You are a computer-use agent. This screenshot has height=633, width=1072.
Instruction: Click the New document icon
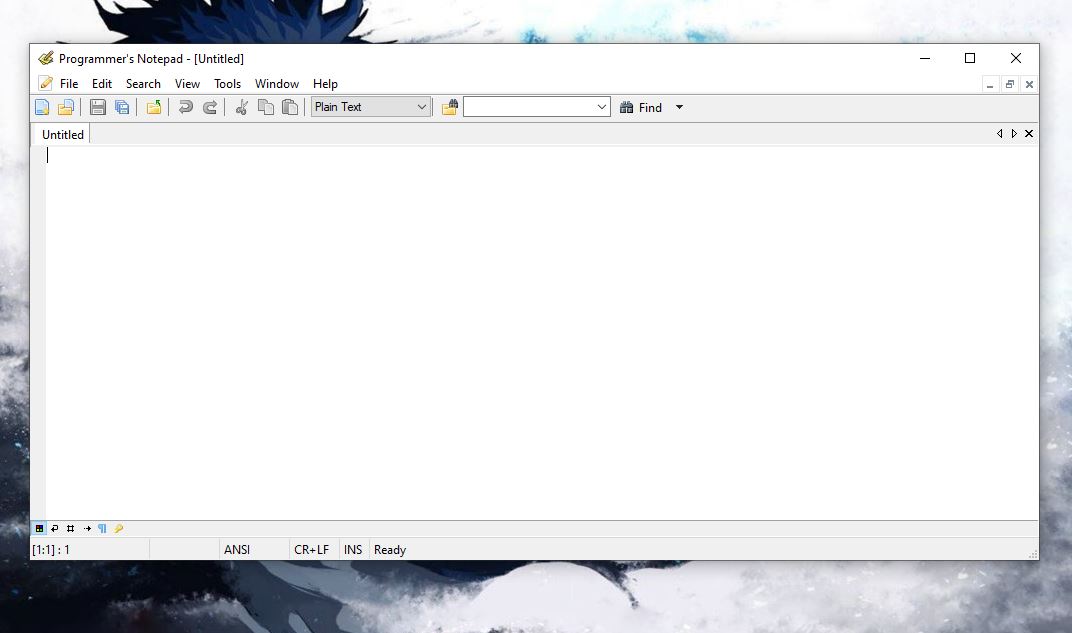click(42, 107)
